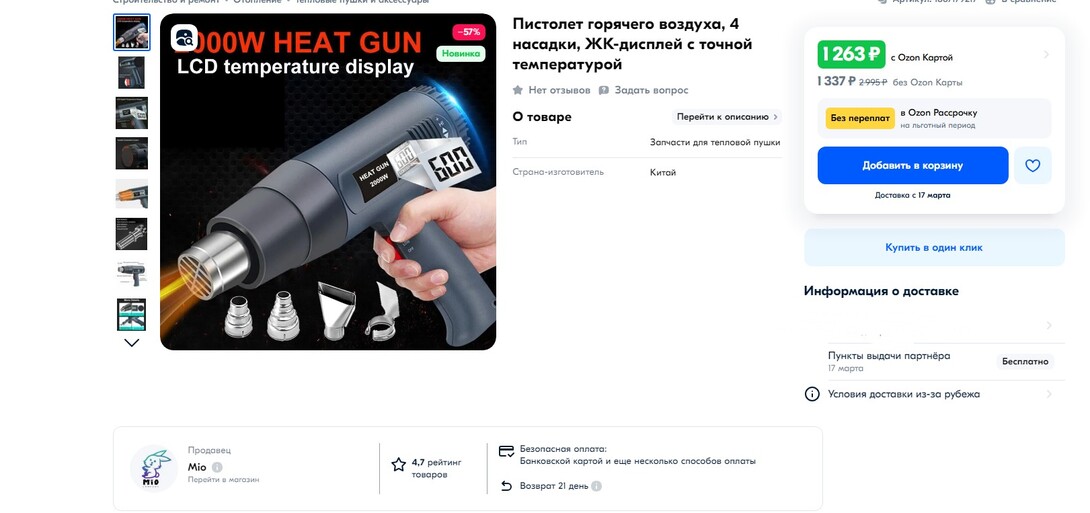This screenshot has height=513, width=1090.
Task: Click the question bubble icon Задать вопрос
Action: coord(603,90)
